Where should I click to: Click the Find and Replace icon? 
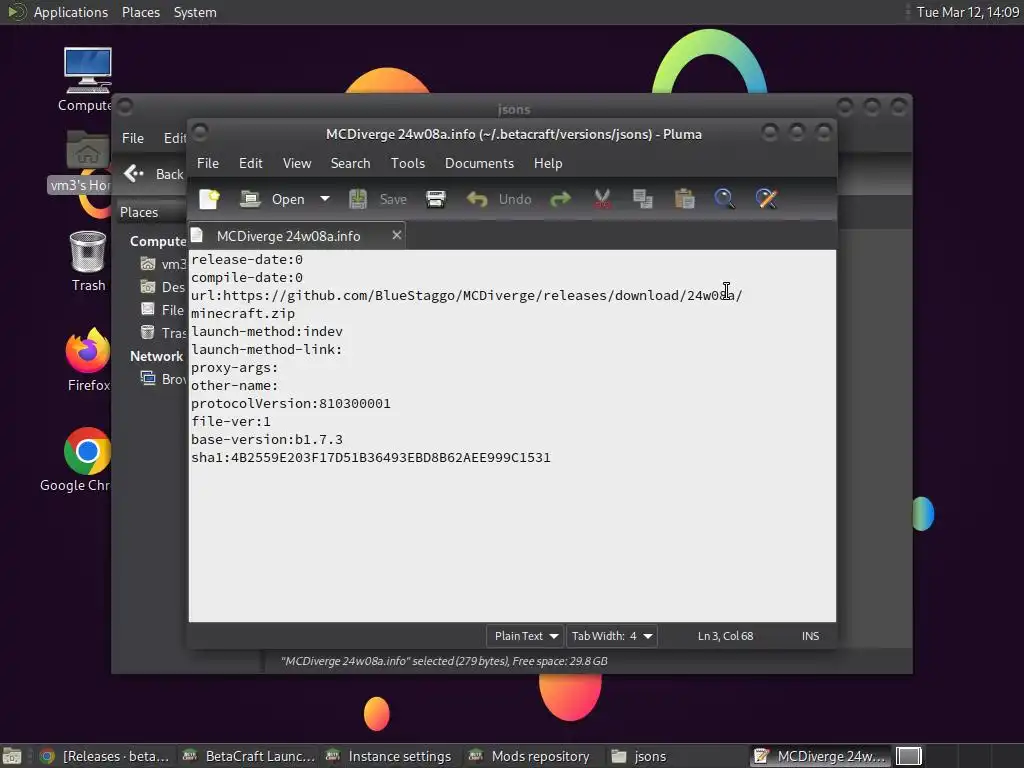tap(767, 199)
